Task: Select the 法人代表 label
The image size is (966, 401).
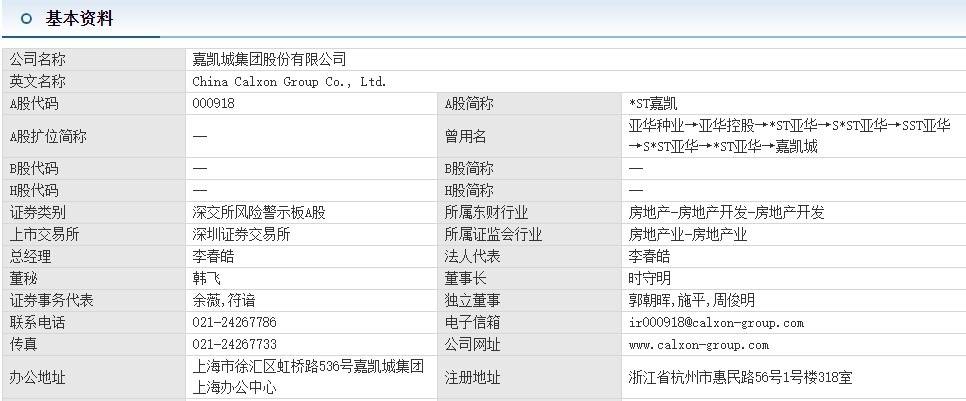Action: pos(473,257)
